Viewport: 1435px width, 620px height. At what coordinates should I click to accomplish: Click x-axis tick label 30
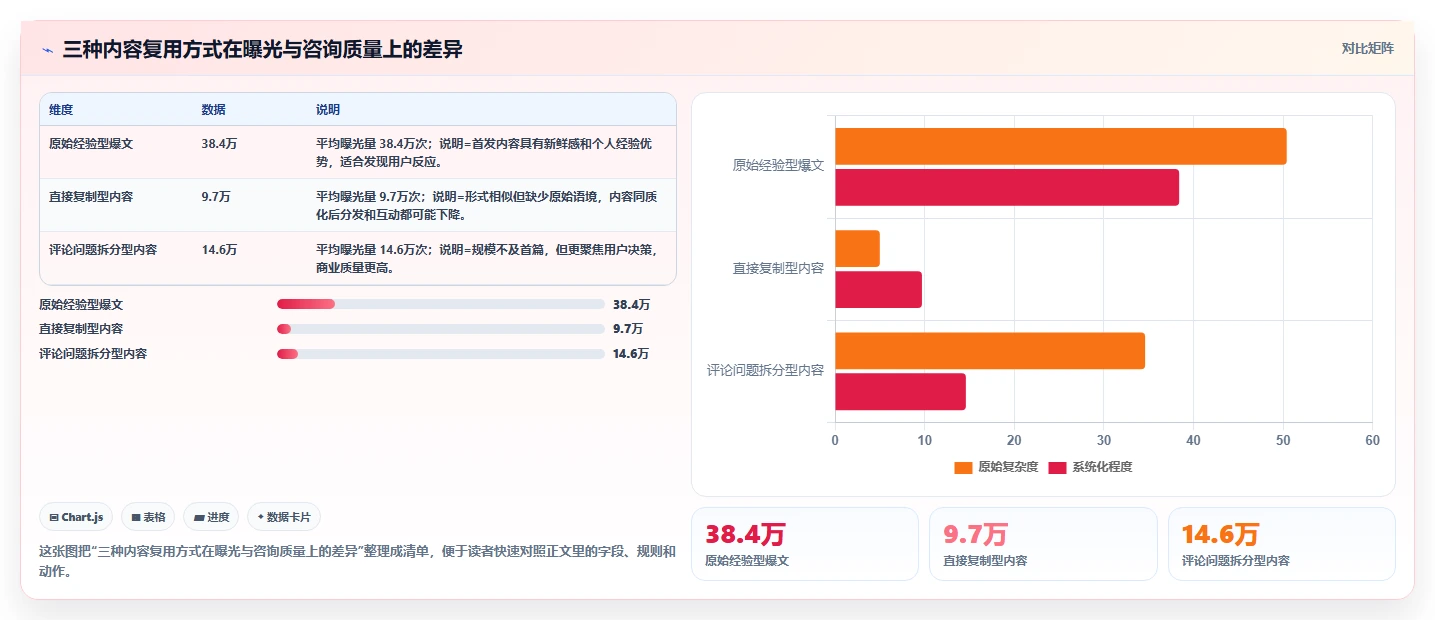tap(1103, 440)
